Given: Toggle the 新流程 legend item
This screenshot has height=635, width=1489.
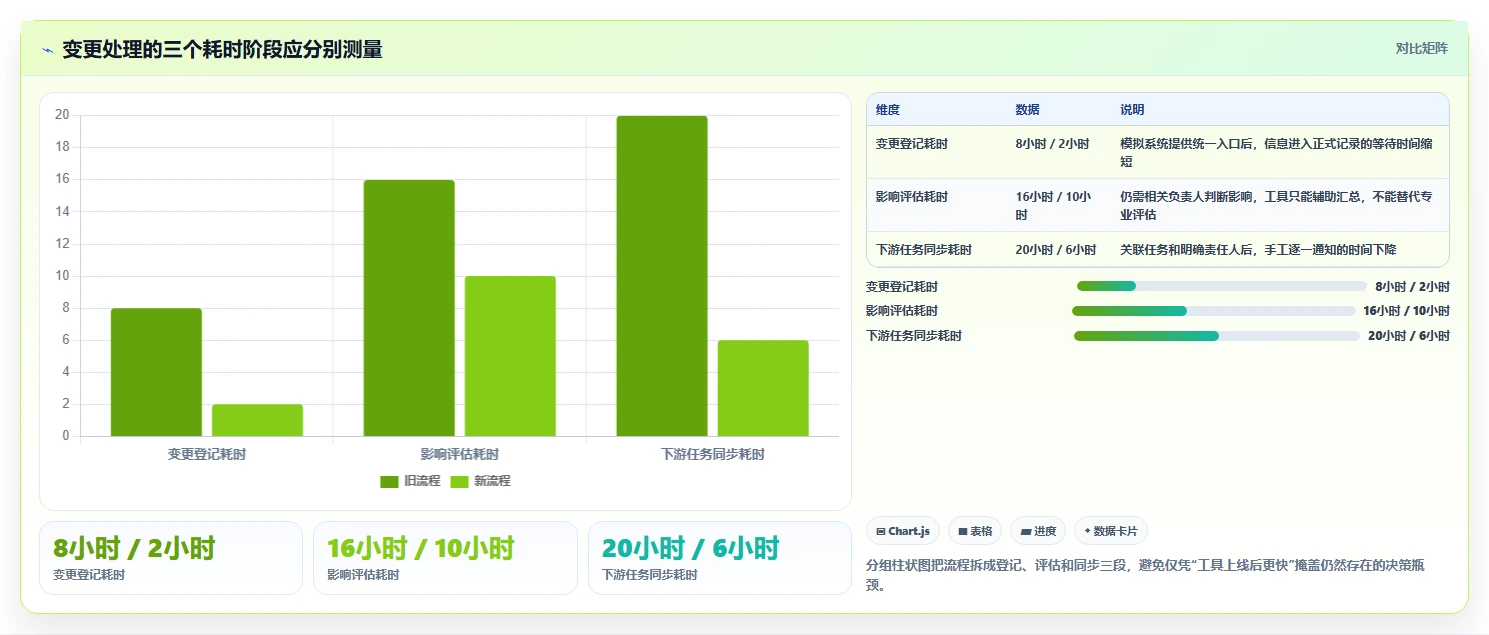Looking at the screenshot, I should pyautogui.click(x=480, y=481).
